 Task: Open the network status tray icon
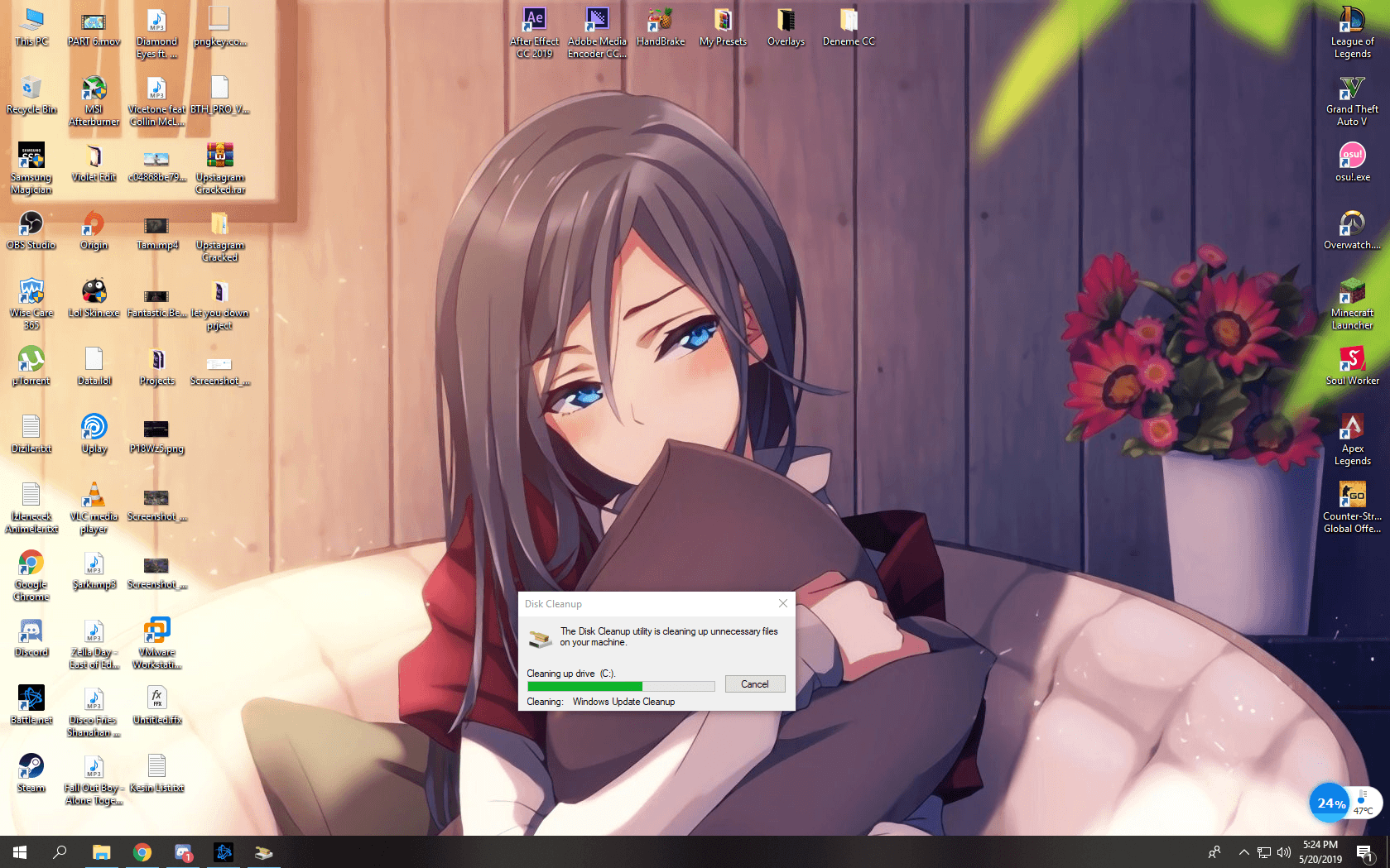tap(1264, 851)
